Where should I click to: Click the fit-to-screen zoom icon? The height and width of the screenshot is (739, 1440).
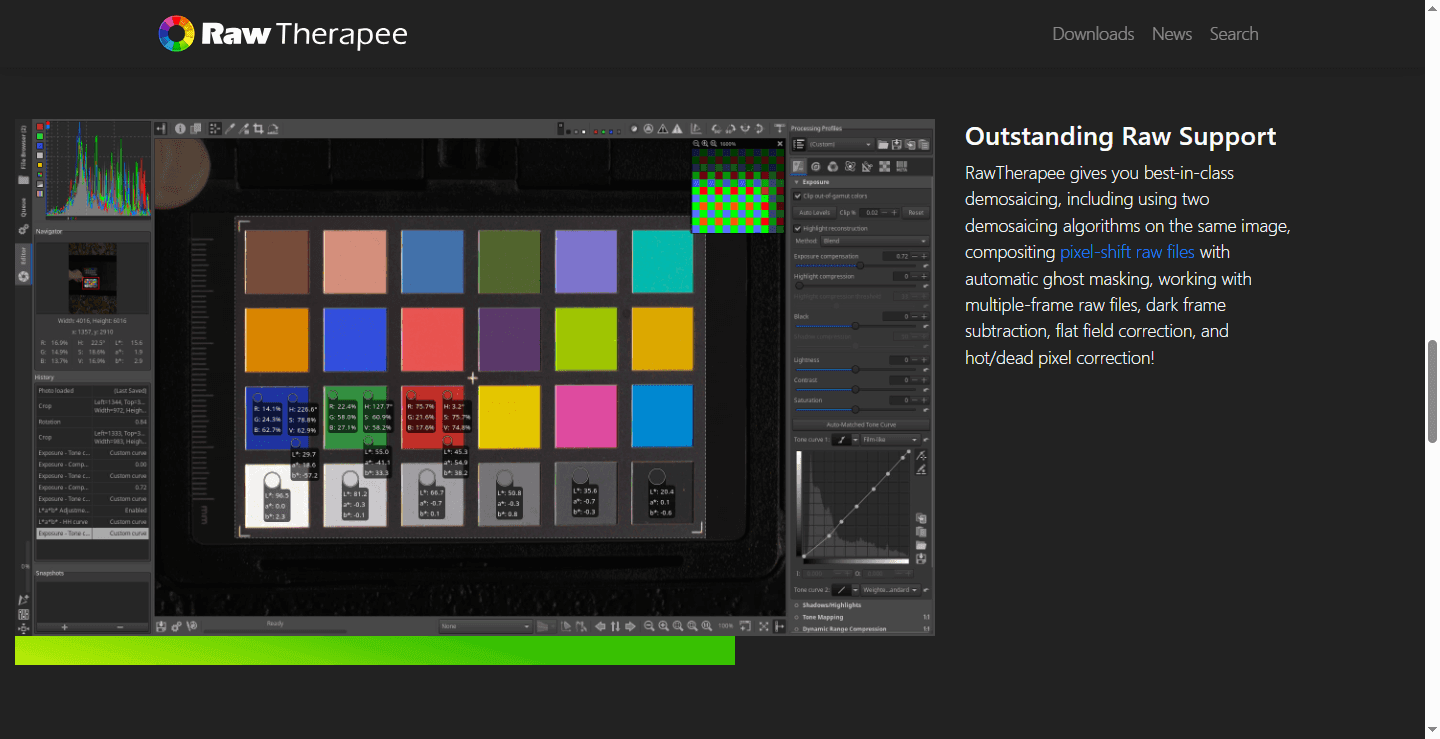pos(677,626)
